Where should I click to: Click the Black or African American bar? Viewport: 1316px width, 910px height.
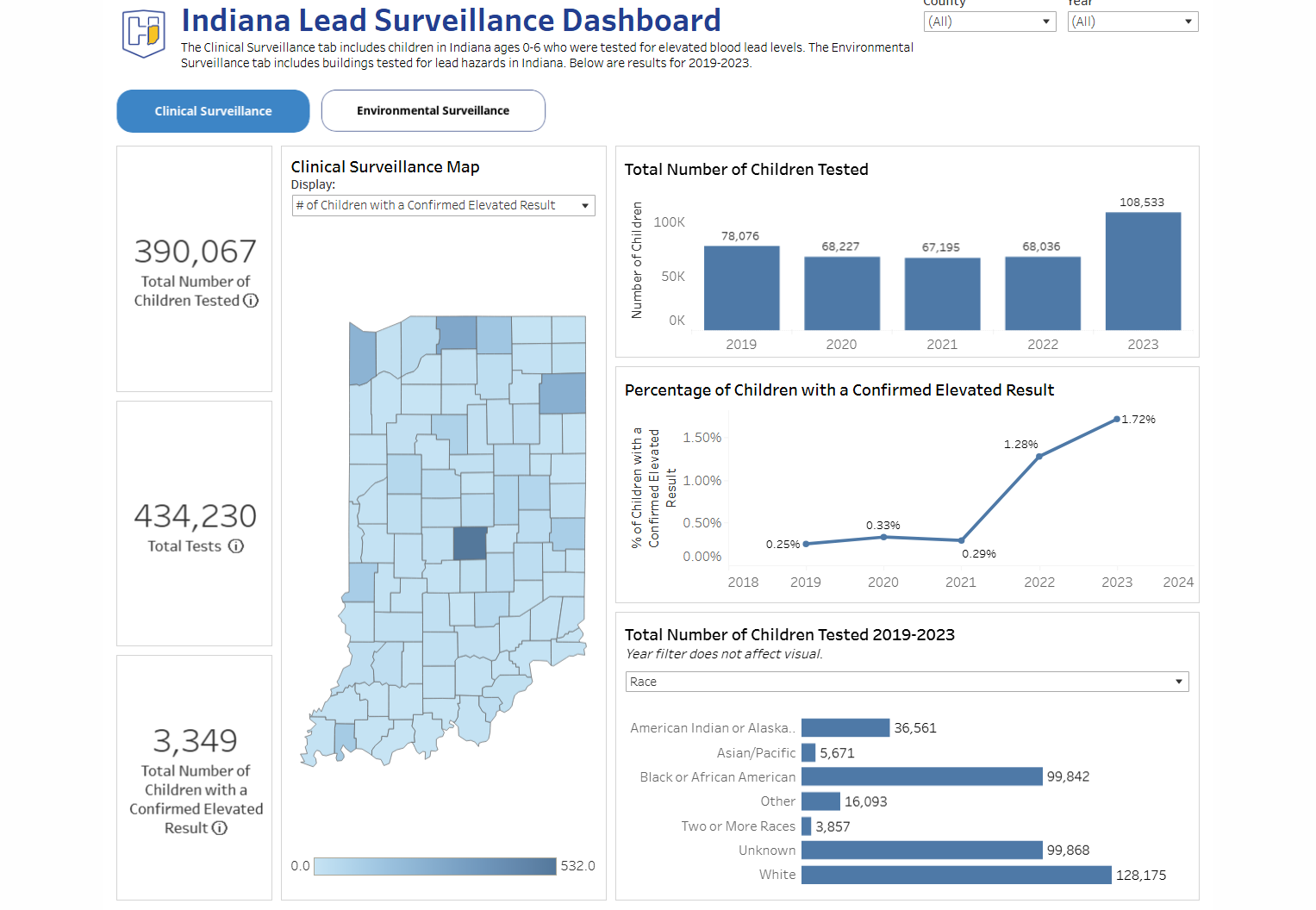pos(921,776)
